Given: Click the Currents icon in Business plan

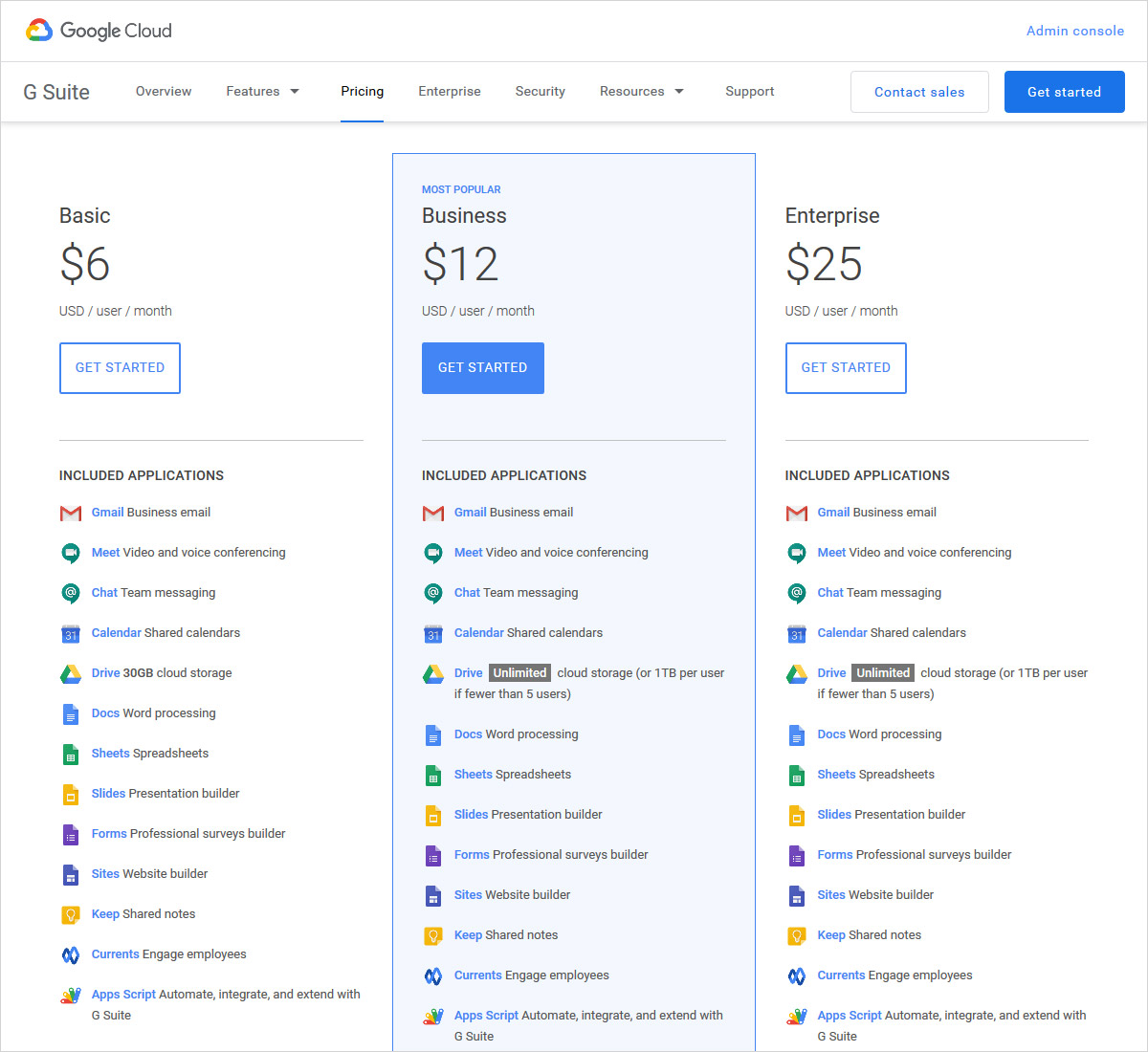Looking at the screenshot, I should 433,975.
